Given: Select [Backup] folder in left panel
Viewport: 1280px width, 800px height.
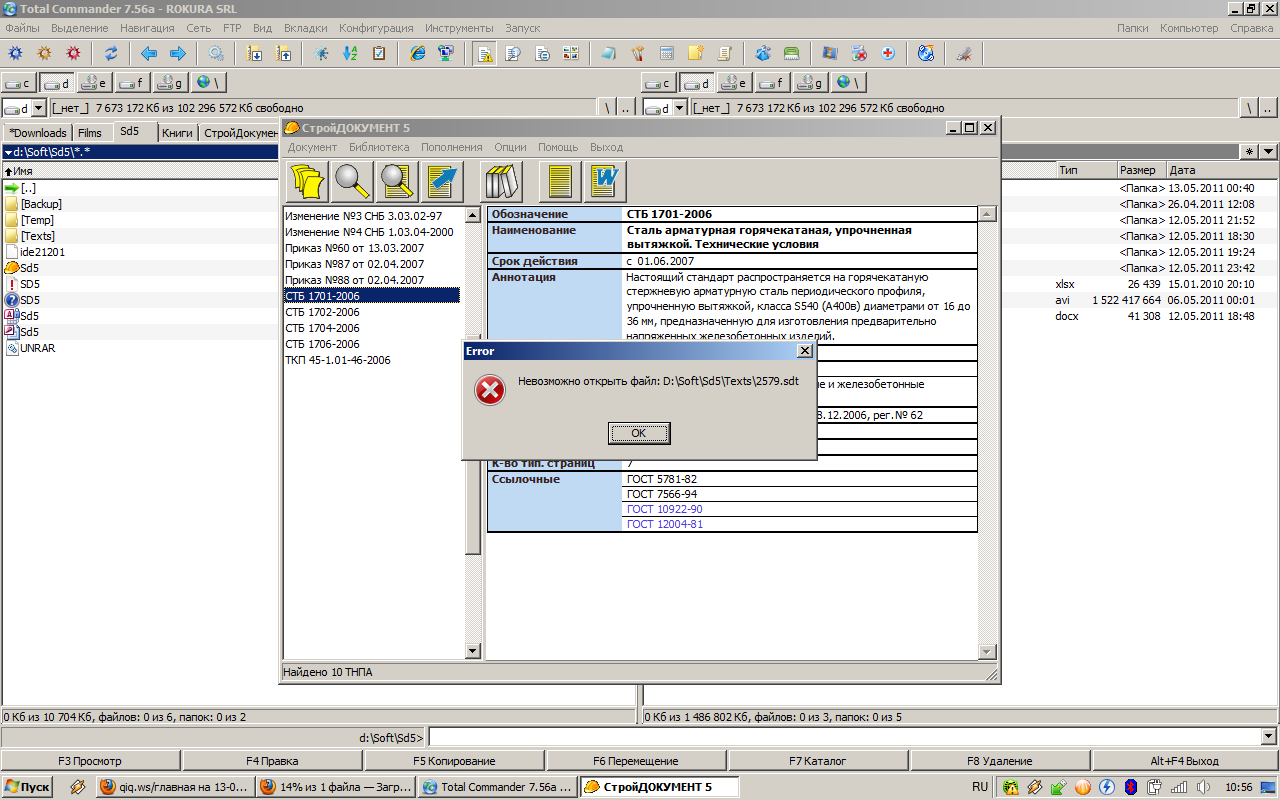Looking at the screenshot, I should [x=41, y=204].
